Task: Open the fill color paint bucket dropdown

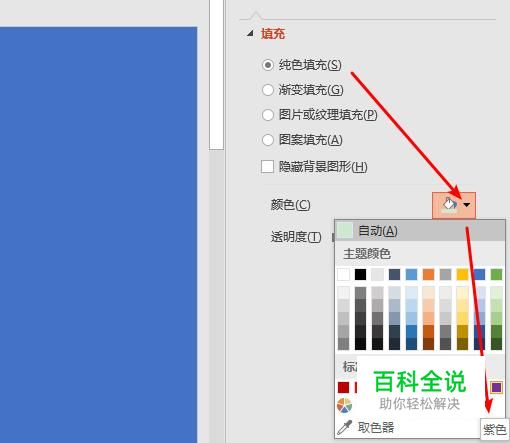Action: coord(454,205)
